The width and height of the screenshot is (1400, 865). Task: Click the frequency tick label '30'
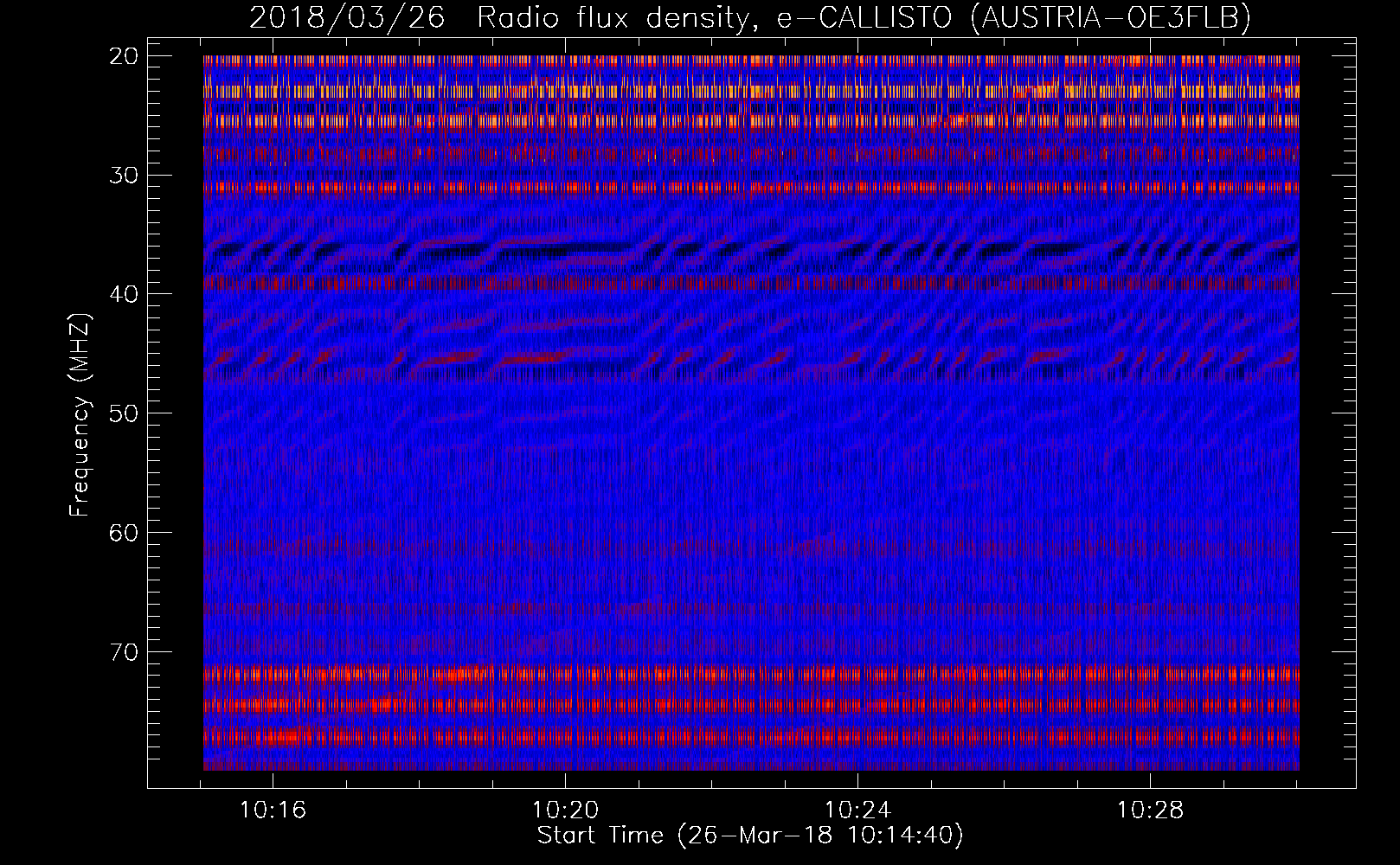(124, 175)
